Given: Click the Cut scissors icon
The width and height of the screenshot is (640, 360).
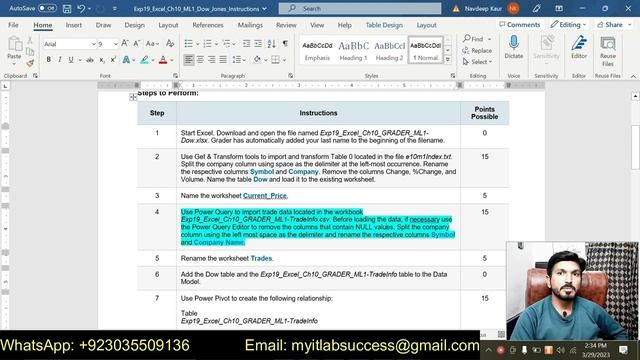Looking at the screenshot, I should coord(30,40).
